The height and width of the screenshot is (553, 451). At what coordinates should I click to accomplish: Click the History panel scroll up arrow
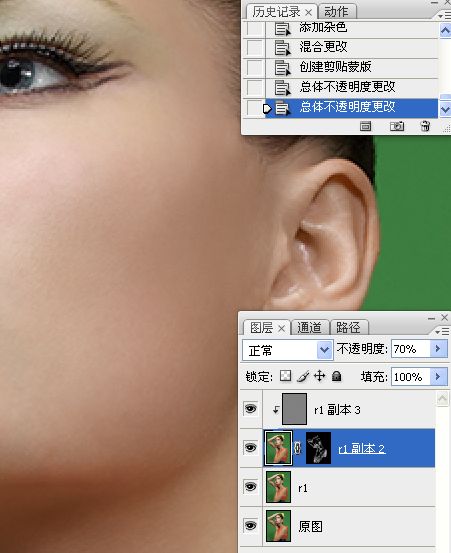pos(445,31)
